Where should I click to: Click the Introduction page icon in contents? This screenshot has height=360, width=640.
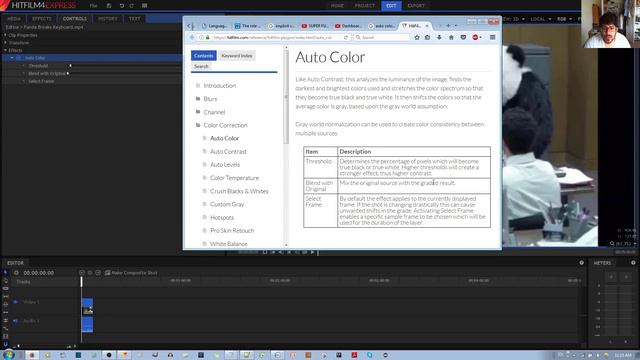click(198, 85)
